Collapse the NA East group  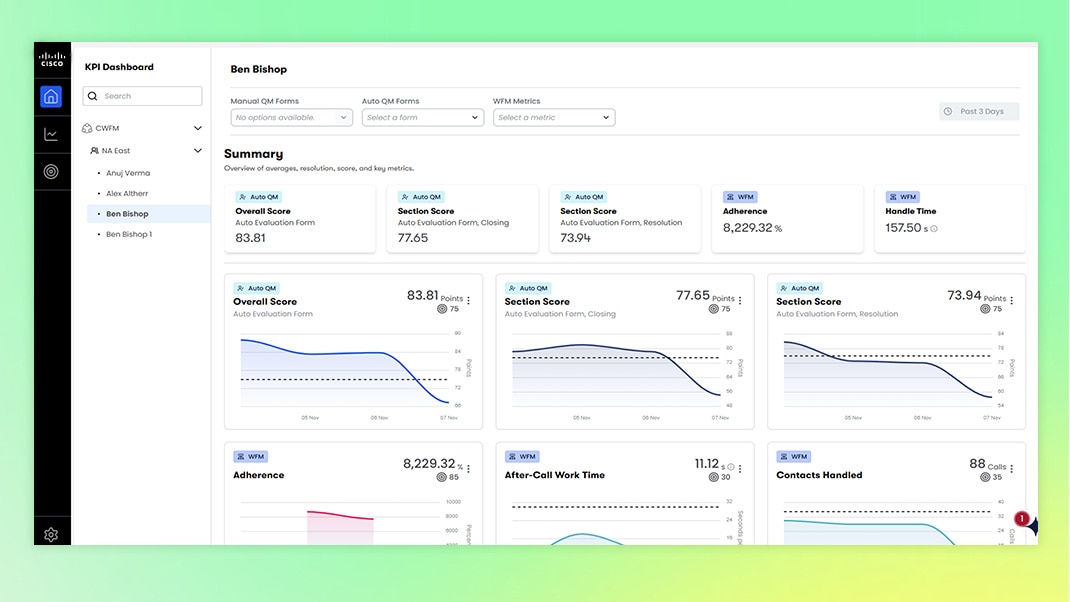198,151
